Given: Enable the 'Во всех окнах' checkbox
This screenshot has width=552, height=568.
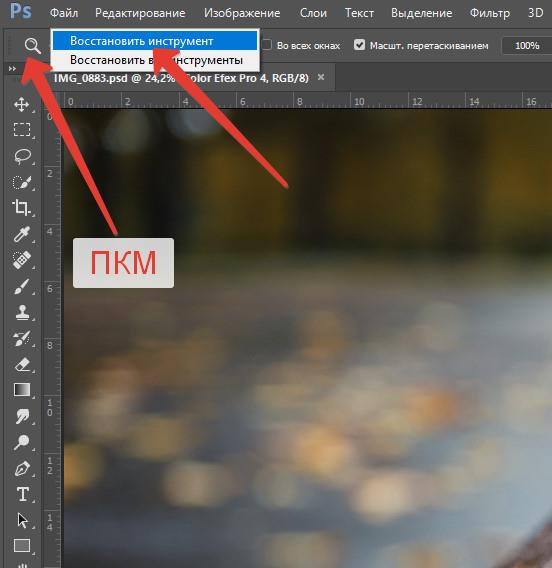Looking at the screenshot, I should tap(267, 45).
